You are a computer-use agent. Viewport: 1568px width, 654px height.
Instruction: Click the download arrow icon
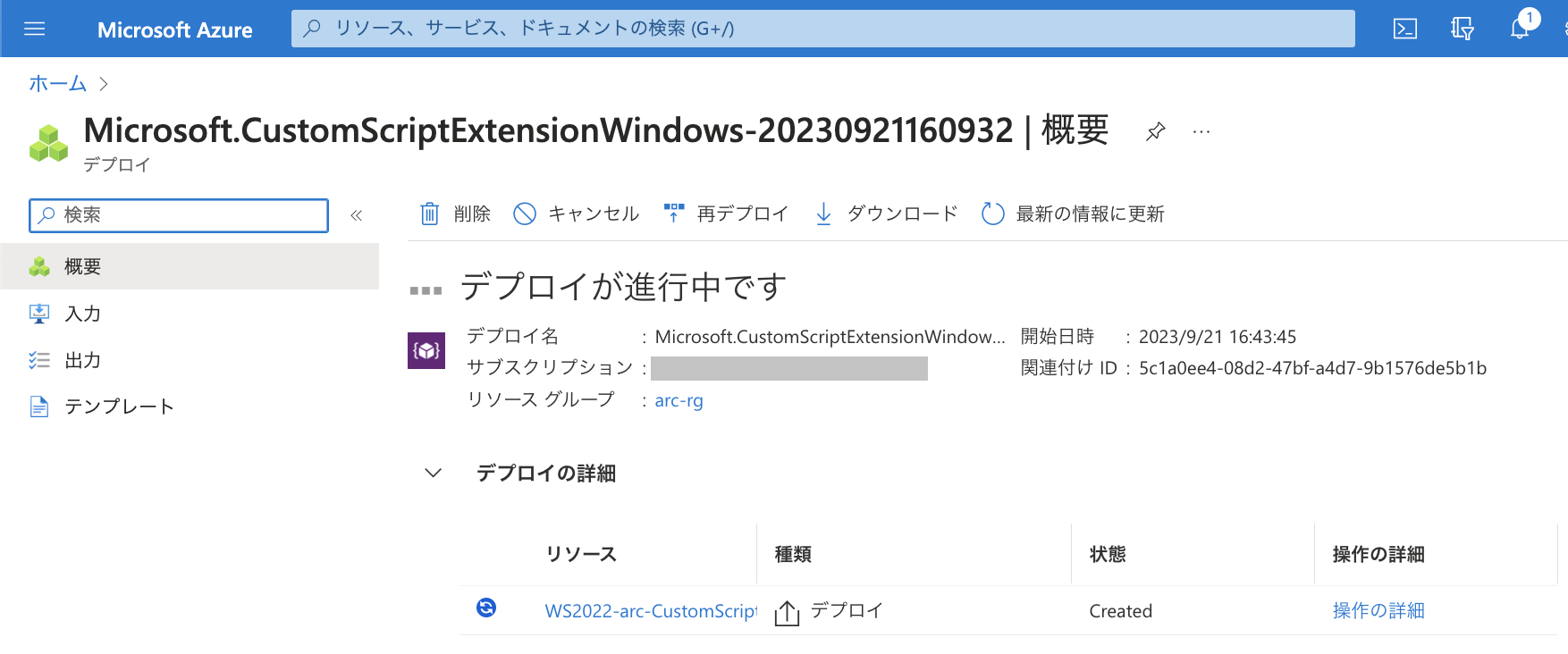coord(824,214)
